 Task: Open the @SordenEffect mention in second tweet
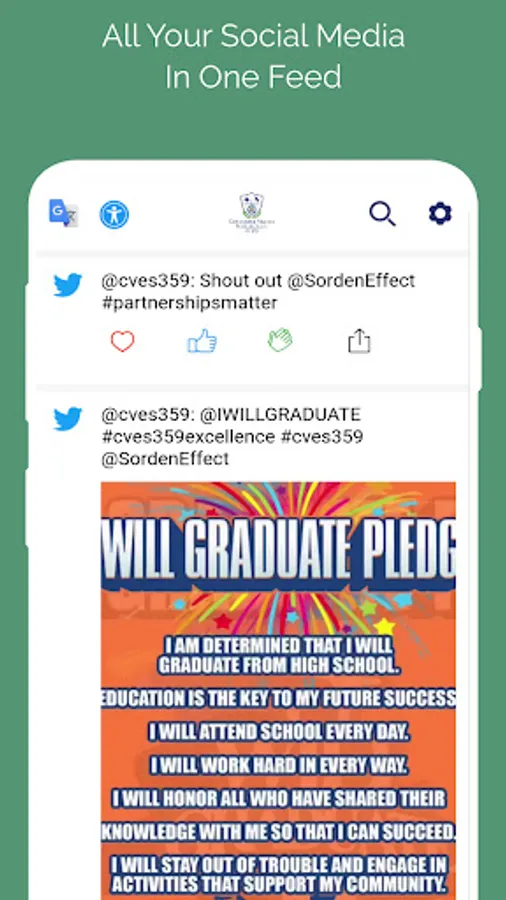[x=165, y=458]
